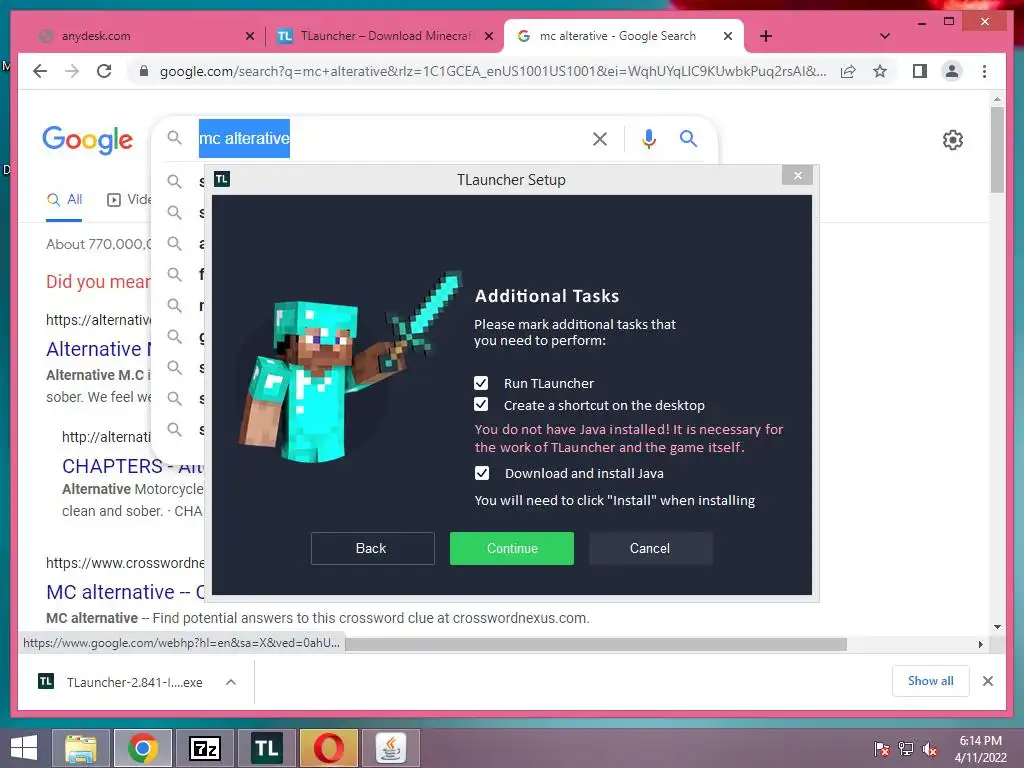Open Google search settings gear

953,140
